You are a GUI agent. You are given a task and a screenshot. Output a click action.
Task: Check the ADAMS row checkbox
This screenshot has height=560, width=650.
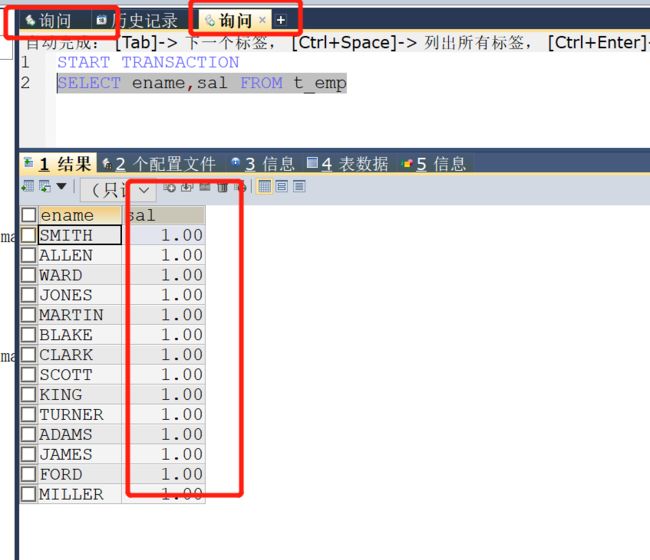pos(29,434)
